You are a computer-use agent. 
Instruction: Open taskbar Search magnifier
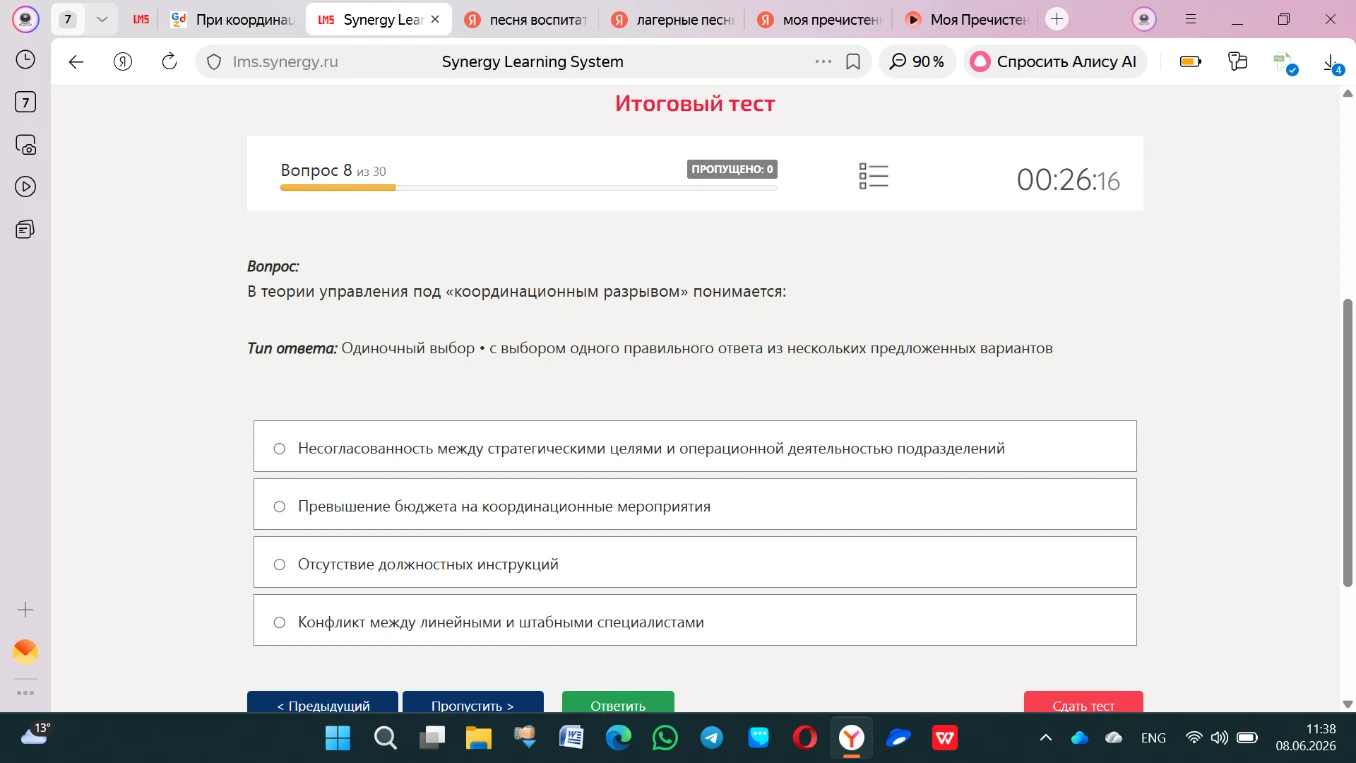click(x=385, y=738)
